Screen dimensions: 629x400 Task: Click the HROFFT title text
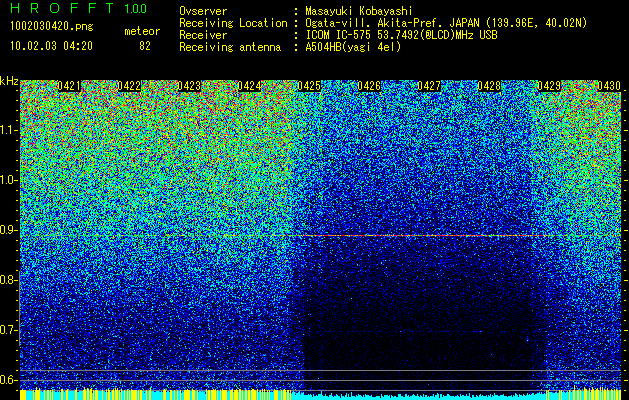pos(63,8)
